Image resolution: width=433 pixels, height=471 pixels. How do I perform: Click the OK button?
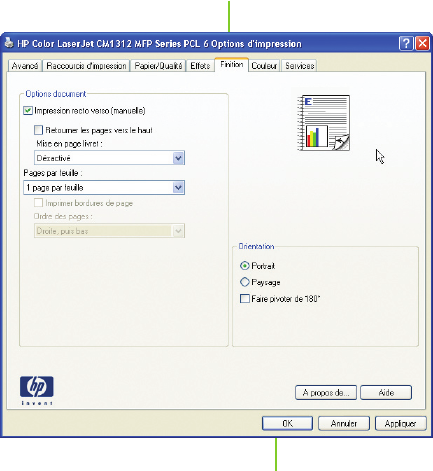[x=287, y=423]
